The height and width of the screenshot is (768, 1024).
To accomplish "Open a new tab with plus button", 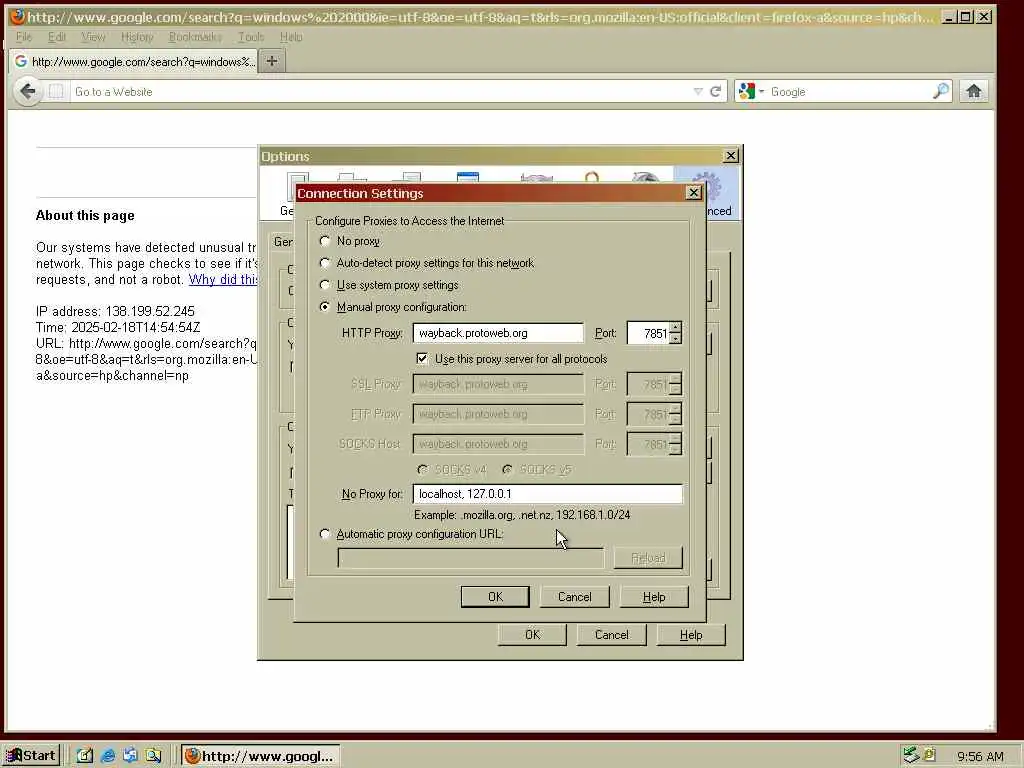I will (272, 61).
